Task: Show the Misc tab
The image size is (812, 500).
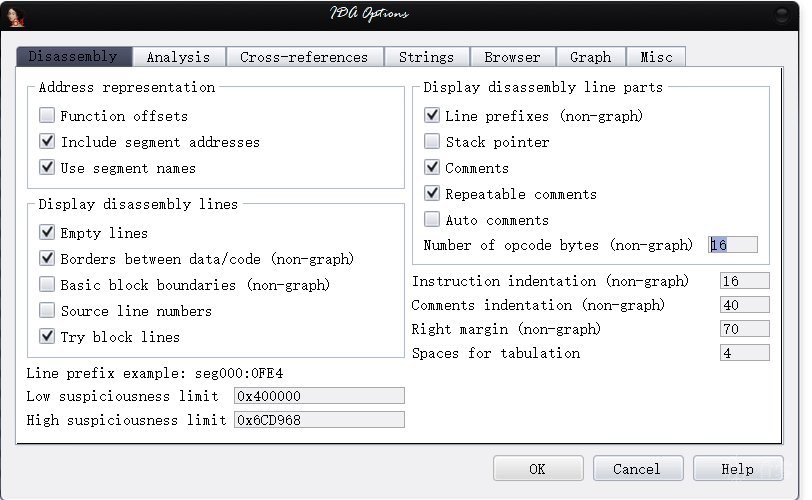Action: pos(657,58)
